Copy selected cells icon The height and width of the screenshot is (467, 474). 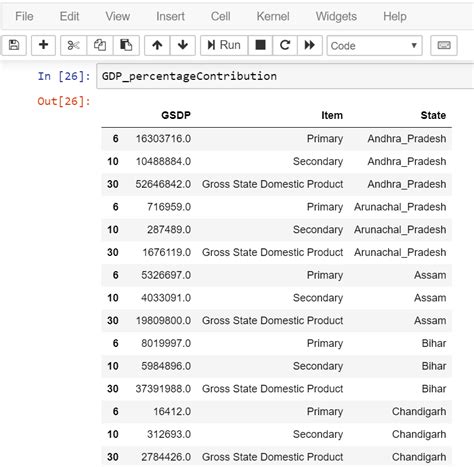100,45
